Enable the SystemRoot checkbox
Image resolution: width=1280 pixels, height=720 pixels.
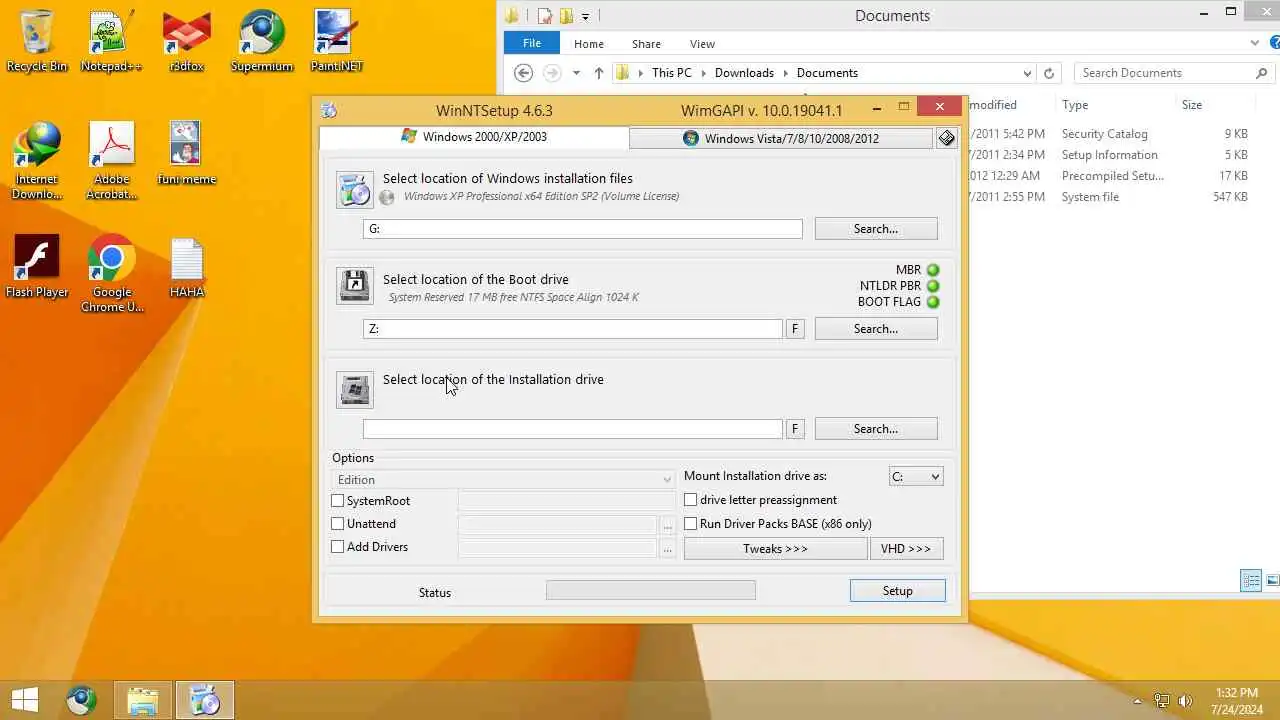tap(338, 501)
